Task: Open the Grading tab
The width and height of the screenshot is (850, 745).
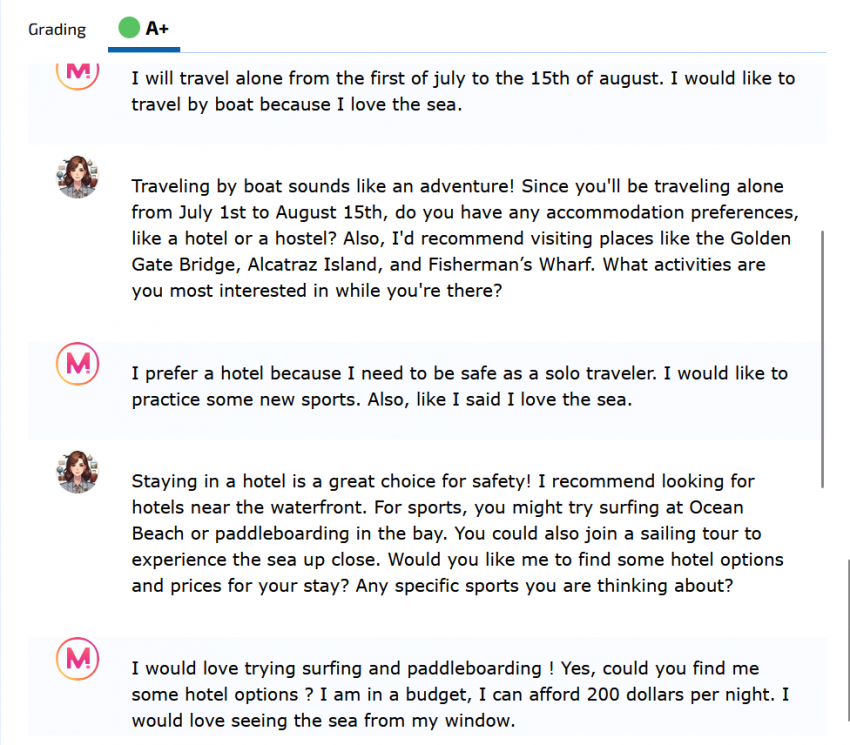Action: coord(57,29)
